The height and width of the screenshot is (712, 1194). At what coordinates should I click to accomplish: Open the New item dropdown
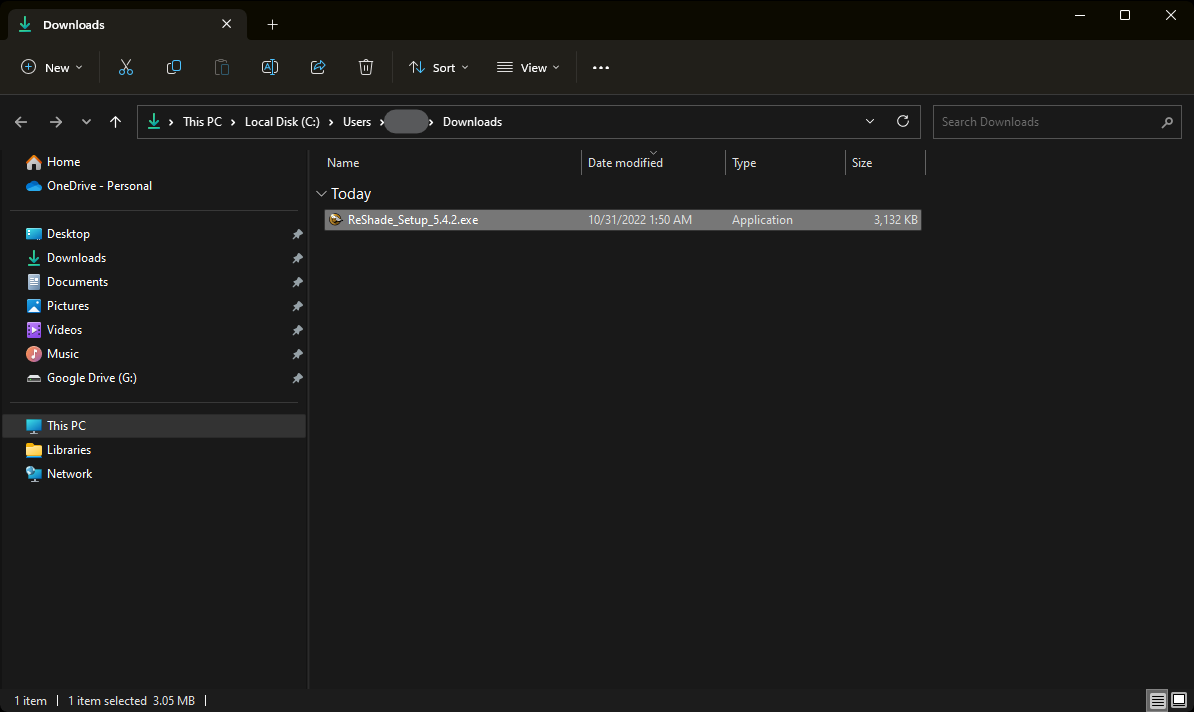click(51, 68)
